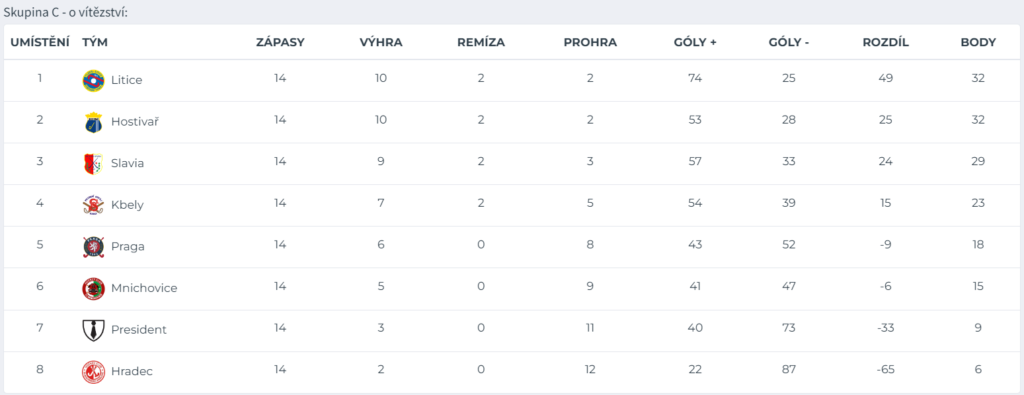This screenshot has height=395, width=1024.
Task: Click the ZÁPASY column header
Action: click(280, 42)
